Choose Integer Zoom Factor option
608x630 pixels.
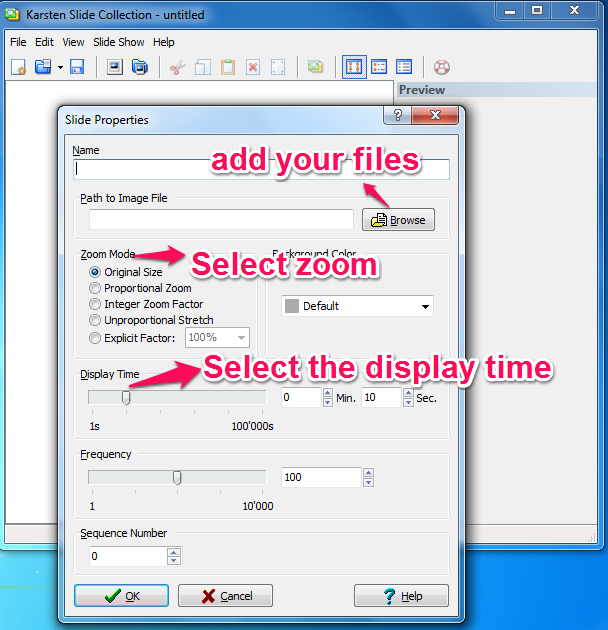pos(146,304)
